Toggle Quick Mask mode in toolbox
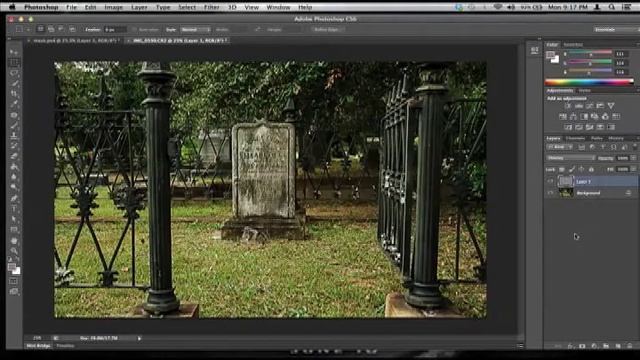640x360 pixels. pos(13,281)
